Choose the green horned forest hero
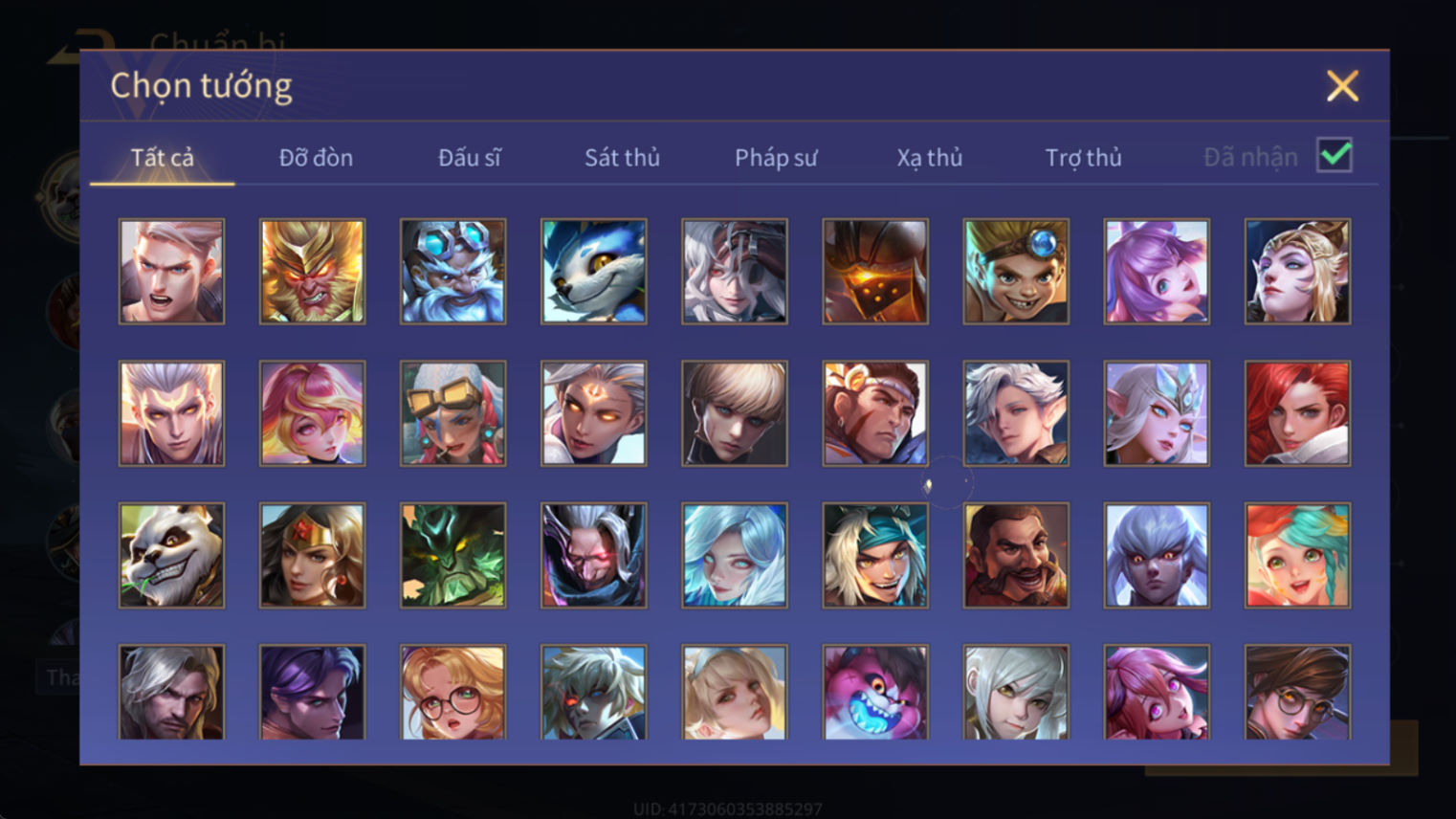 click(452, 555)
